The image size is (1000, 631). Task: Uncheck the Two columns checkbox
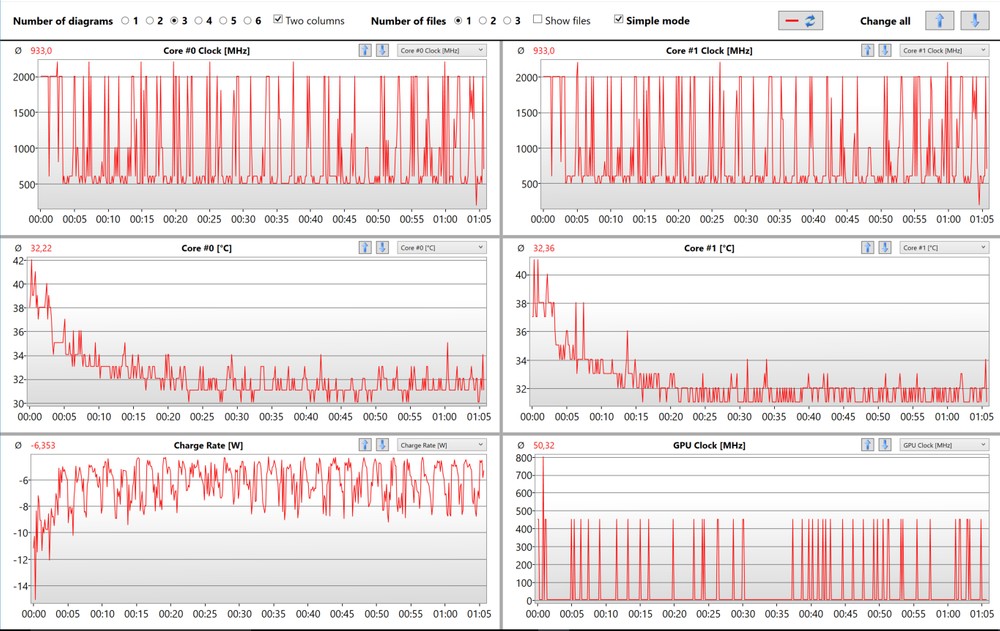tap(278, 20)
